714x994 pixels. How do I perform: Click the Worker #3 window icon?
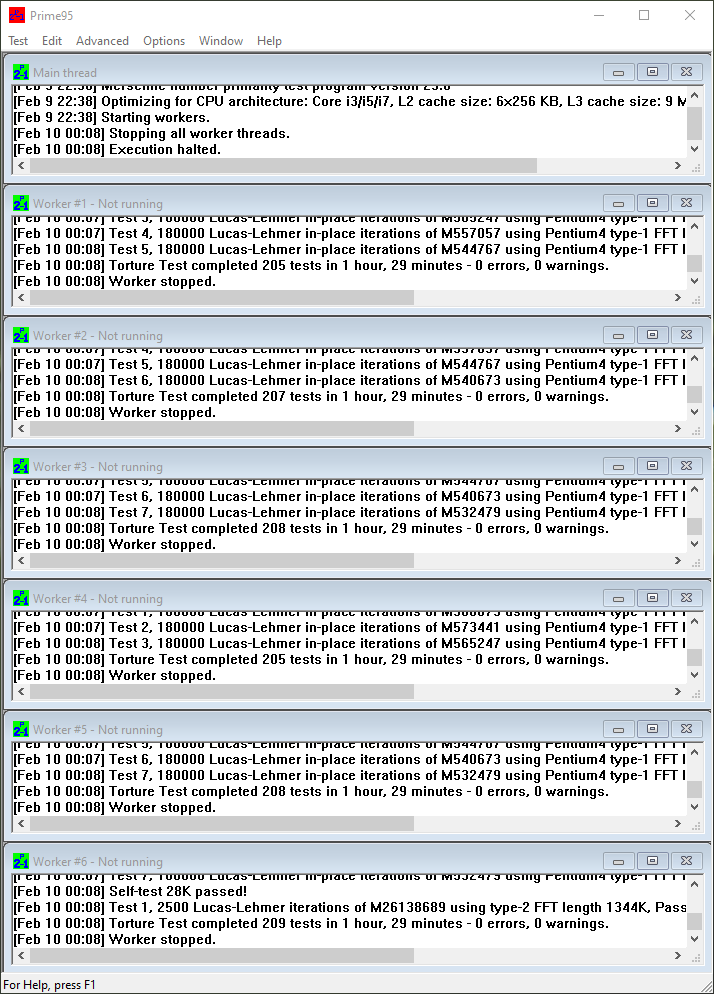point(21,467)
